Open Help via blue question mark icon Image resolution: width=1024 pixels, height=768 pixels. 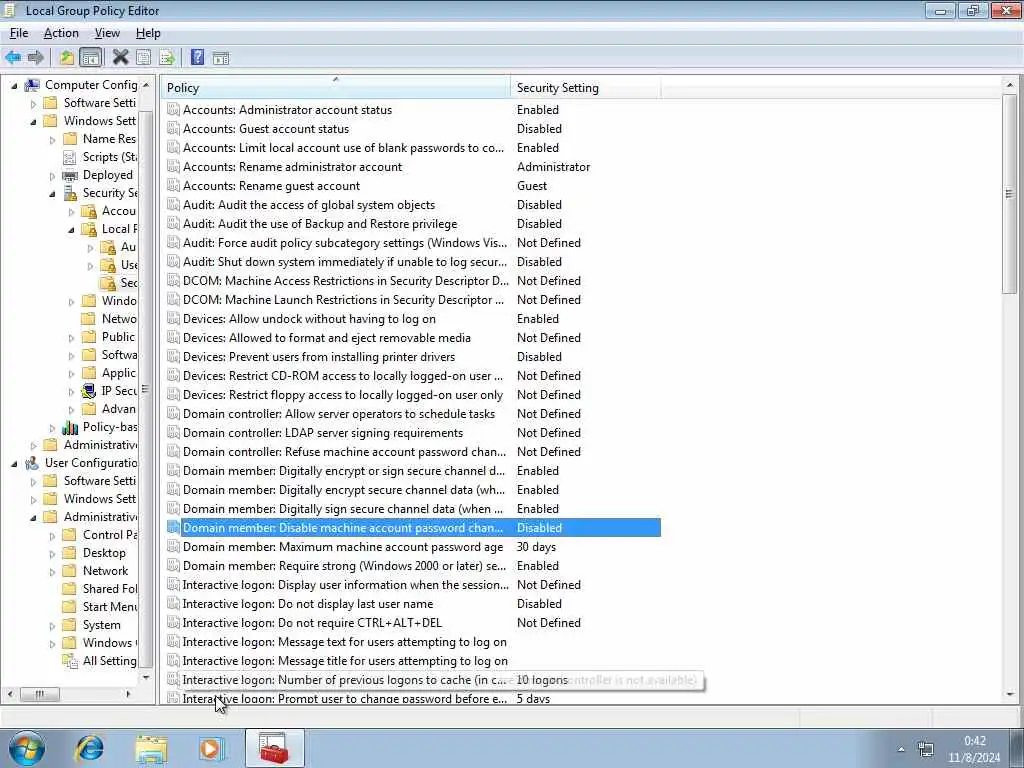coord(197,57)
